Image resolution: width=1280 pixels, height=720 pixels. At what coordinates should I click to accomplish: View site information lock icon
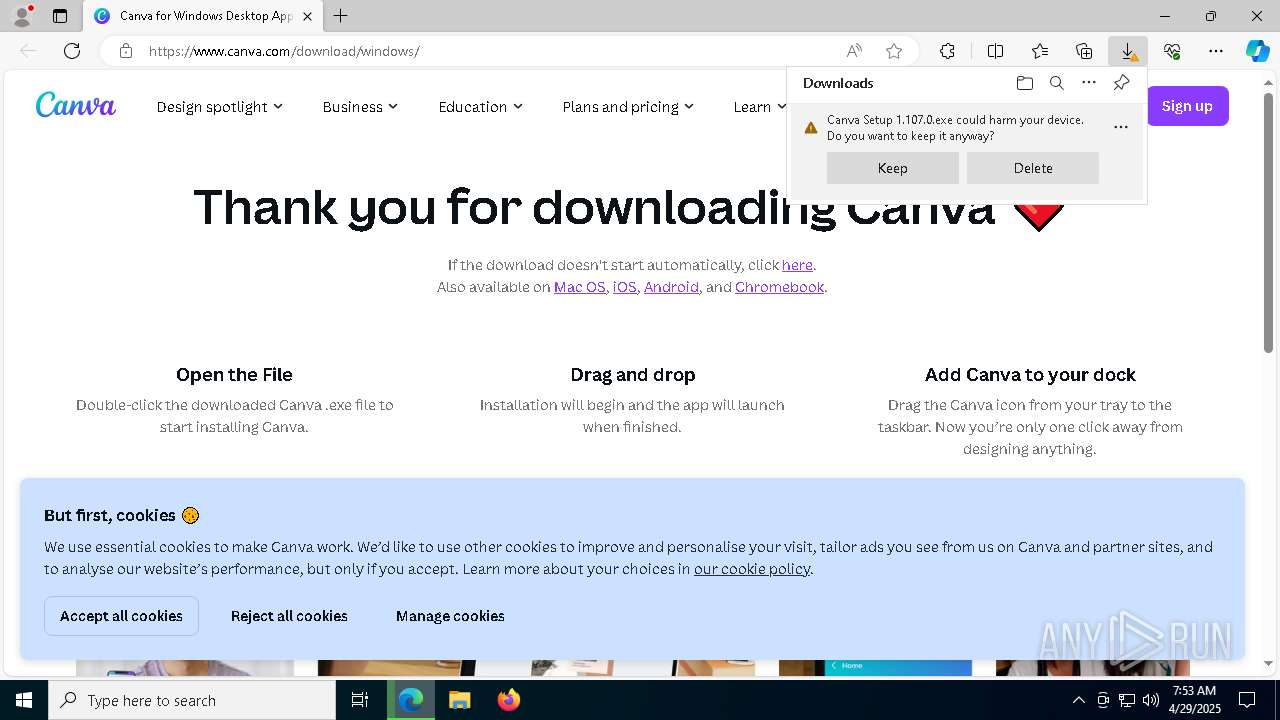click(126, 51)
